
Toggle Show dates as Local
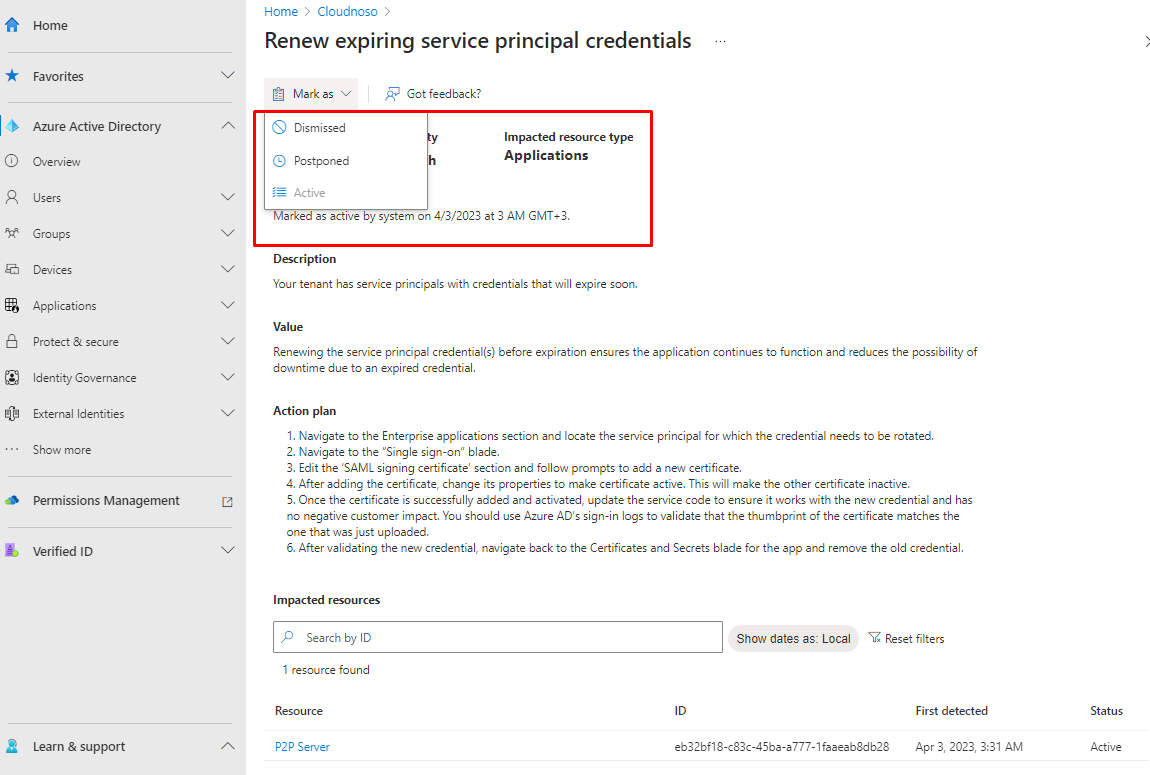click(x=793, y=638)
